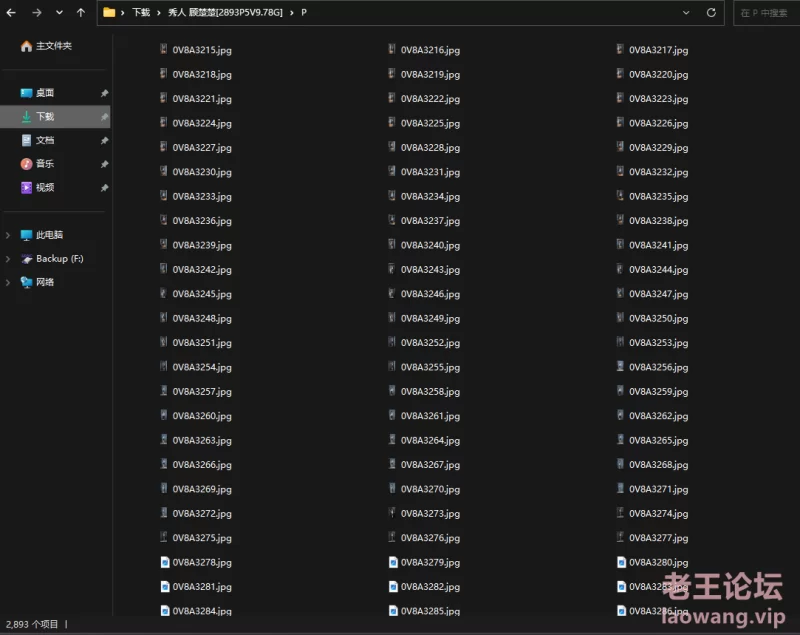Click the search box field

(766, 13)
